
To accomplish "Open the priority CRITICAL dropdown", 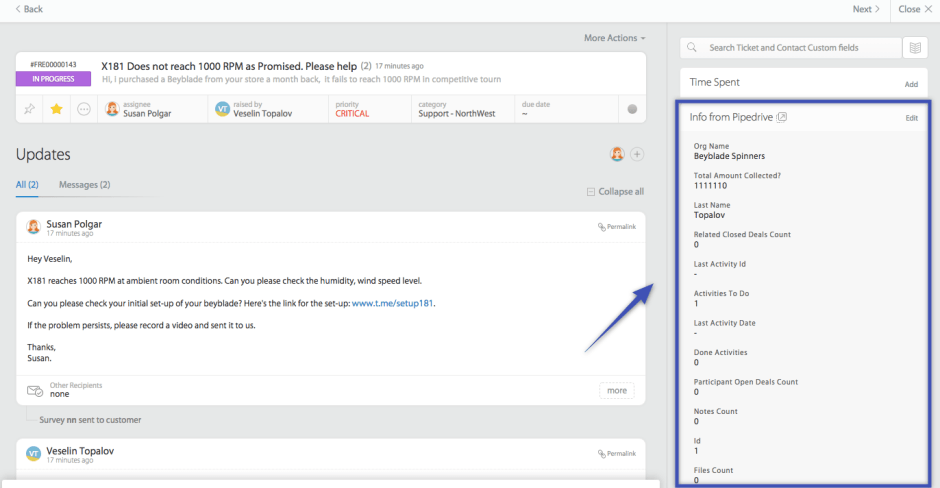I will point(352,114).
